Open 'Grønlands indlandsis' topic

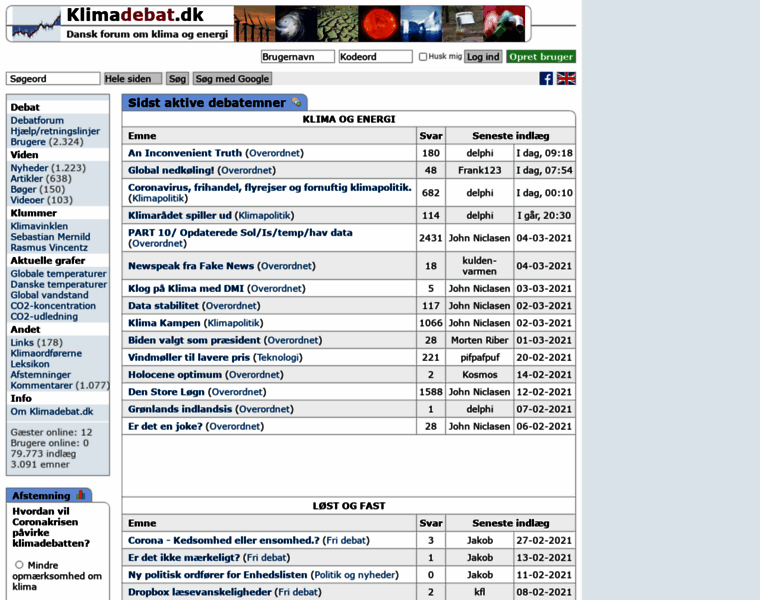pos(180,409)
